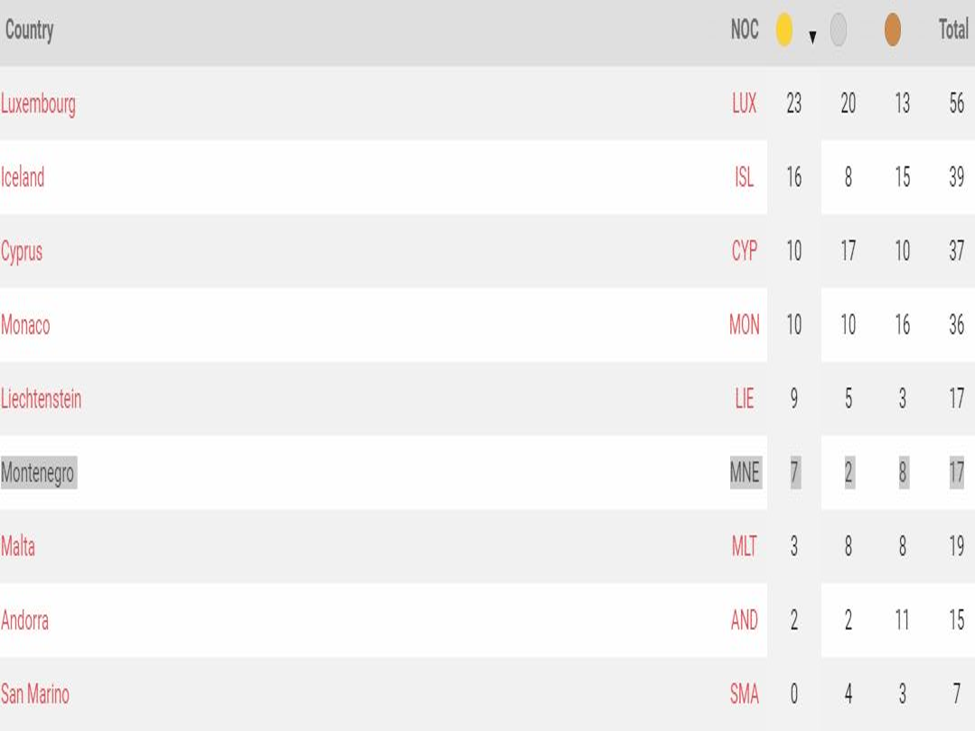Click the LUX NOC code link

coord(744,104)
